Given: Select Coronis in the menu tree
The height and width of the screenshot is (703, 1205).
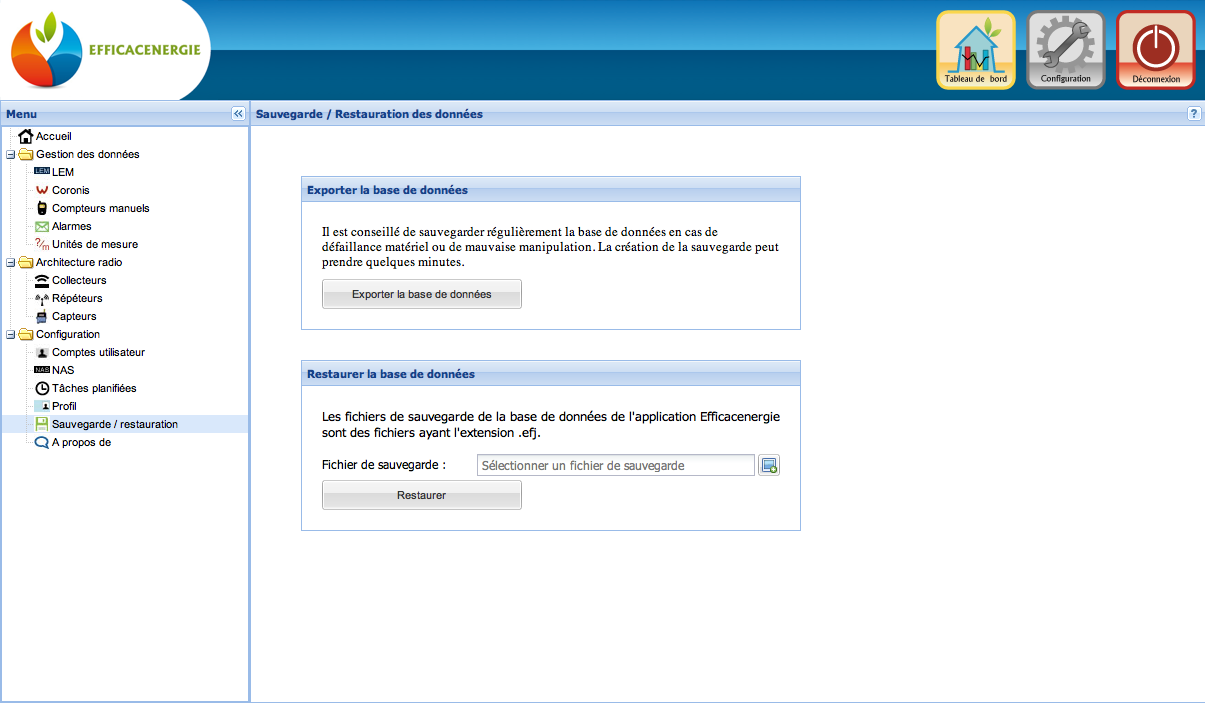Looking at the screenshot, I should [71, 190].
